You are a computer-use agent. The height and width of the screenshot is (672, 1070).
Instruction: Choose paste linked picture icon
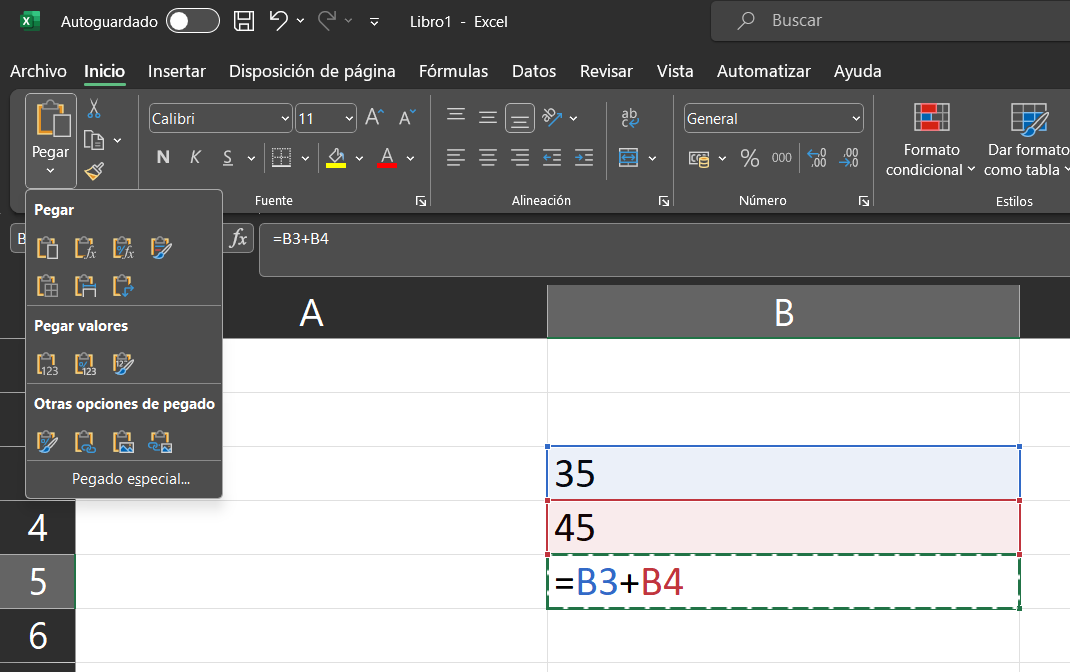coord(161,441)
